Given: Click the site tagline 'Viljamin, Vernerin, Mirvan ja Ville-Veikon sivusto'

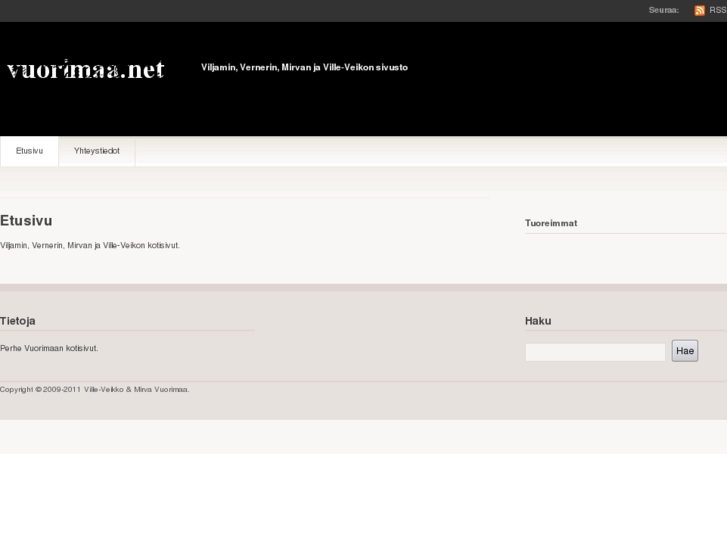Looking at the screenshot, I should (x=305, y=67).
